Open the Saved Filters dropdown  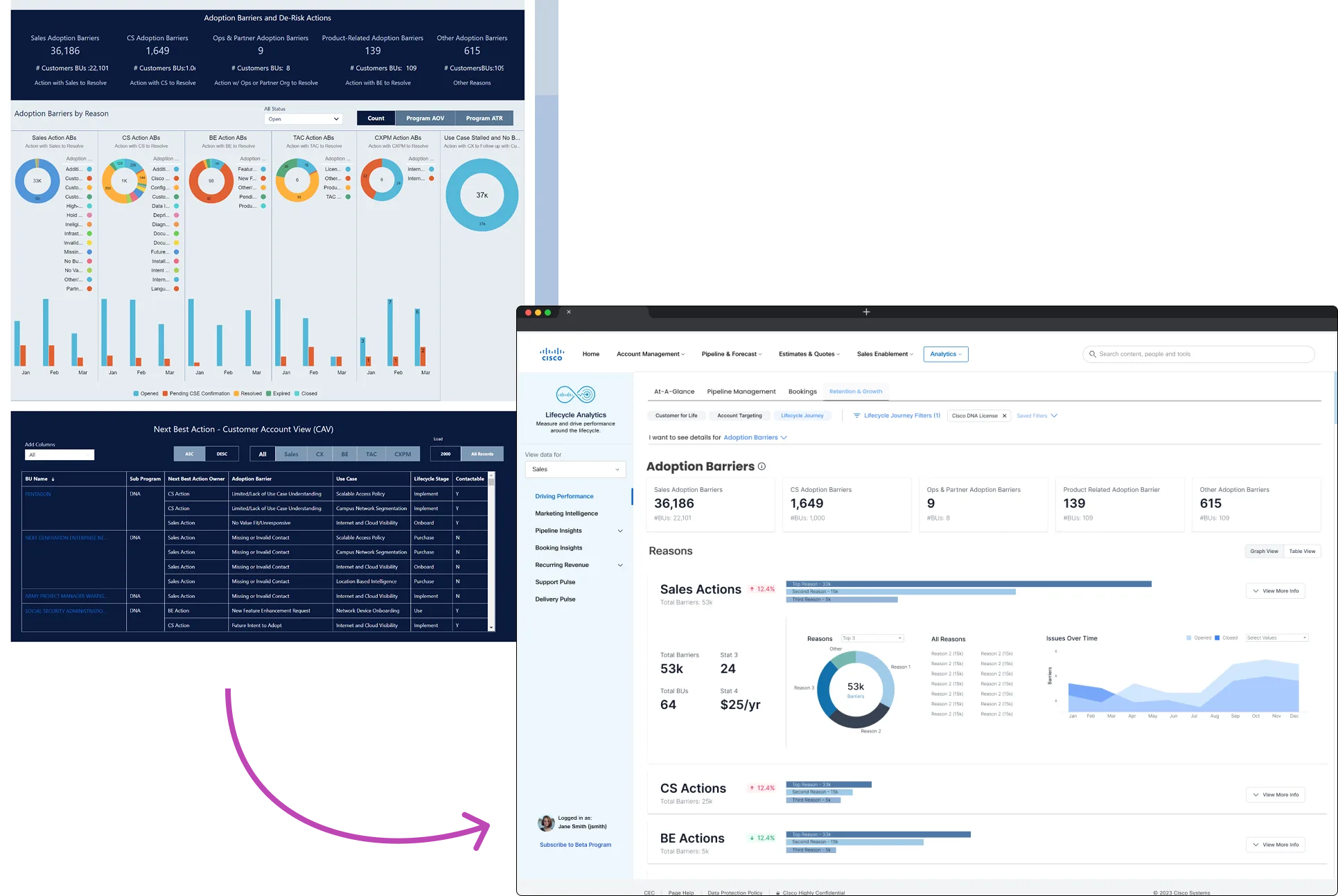[1037, 416]
